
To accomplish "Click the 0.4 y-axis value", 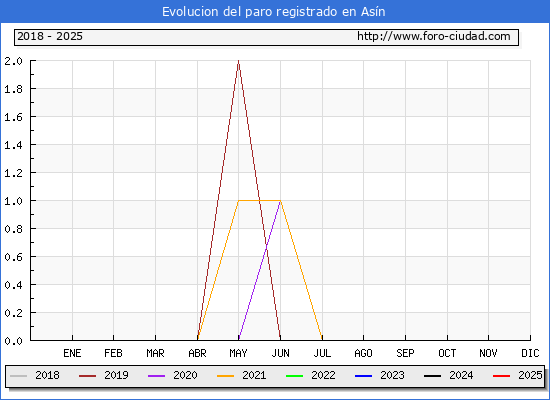I will click(13, 285).
